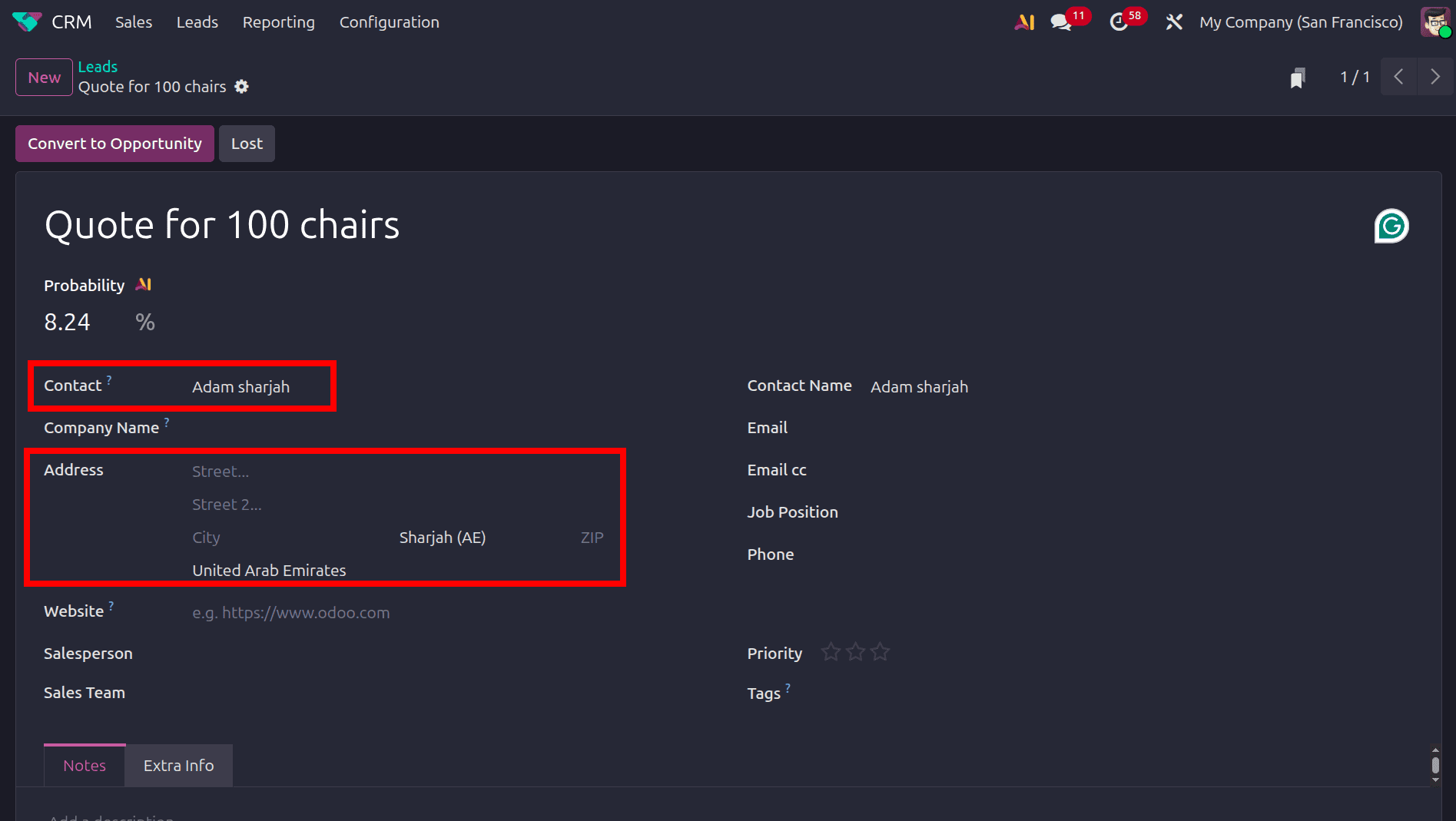Image resolution: width=1456 pixels, height=821 pixels.
Task: Click the Grammarly icon in the form
Action: tap(1391, 226)
